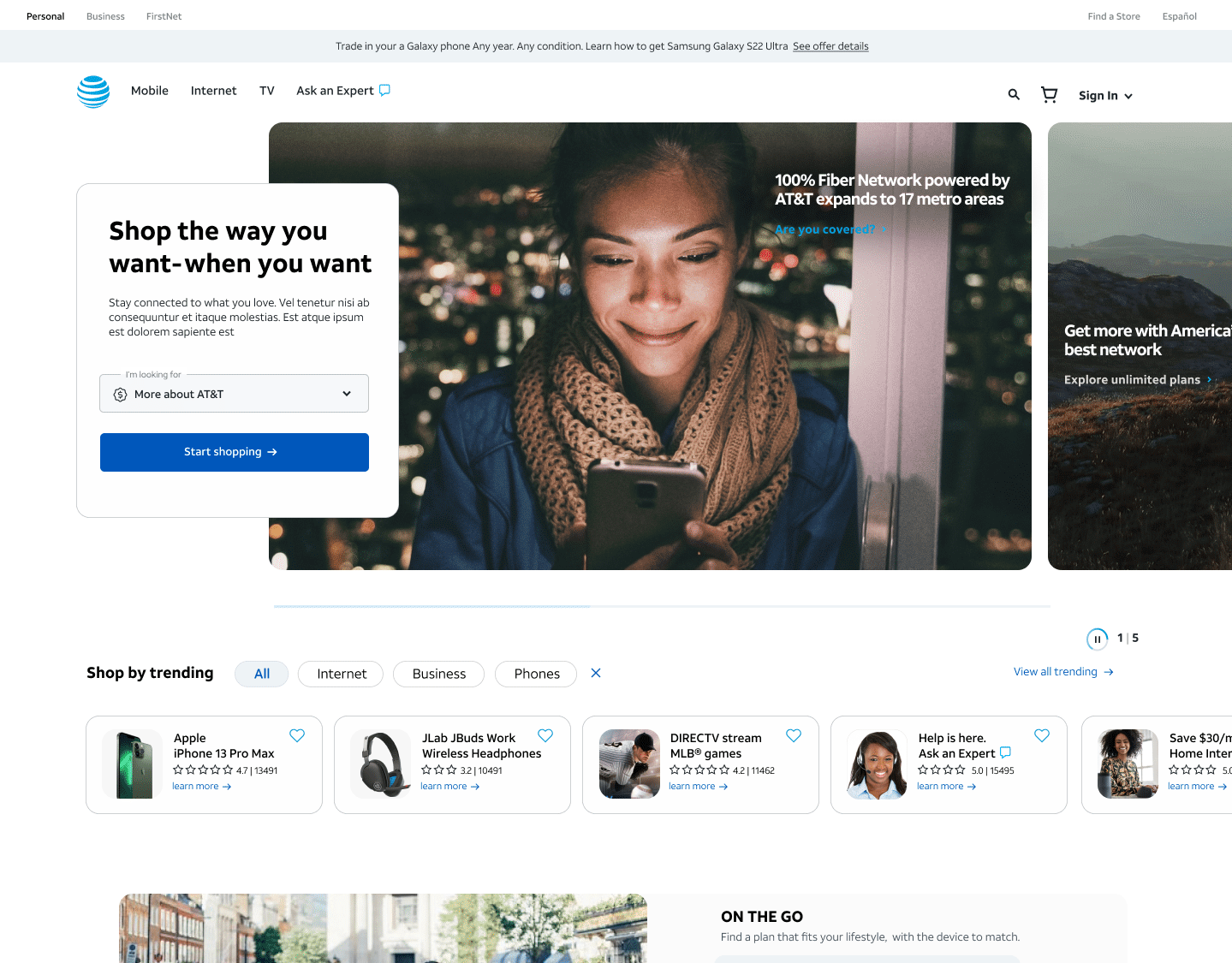
Task: Open the TV menu
Action: click(267, 91)
